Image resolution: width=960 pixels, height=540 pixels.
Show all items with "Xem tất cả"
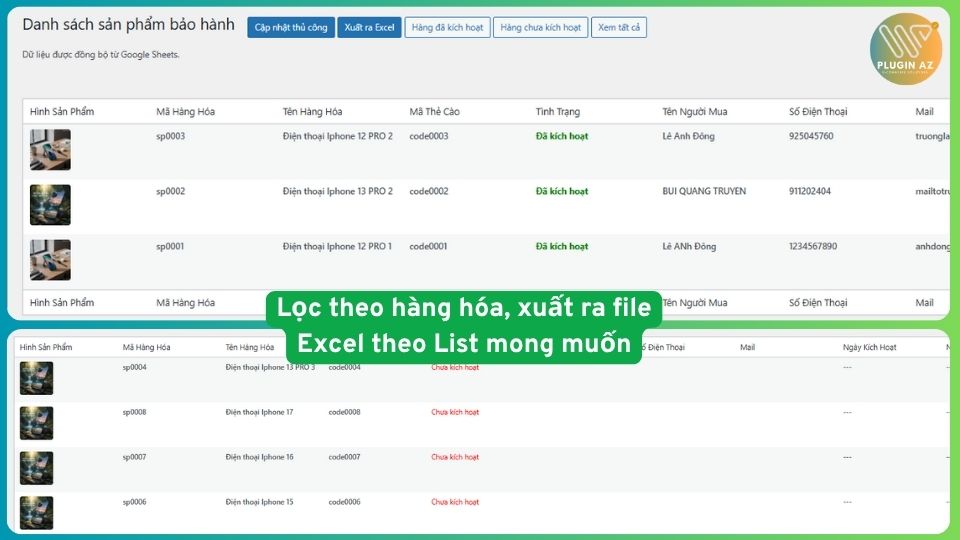coord(619,28)
